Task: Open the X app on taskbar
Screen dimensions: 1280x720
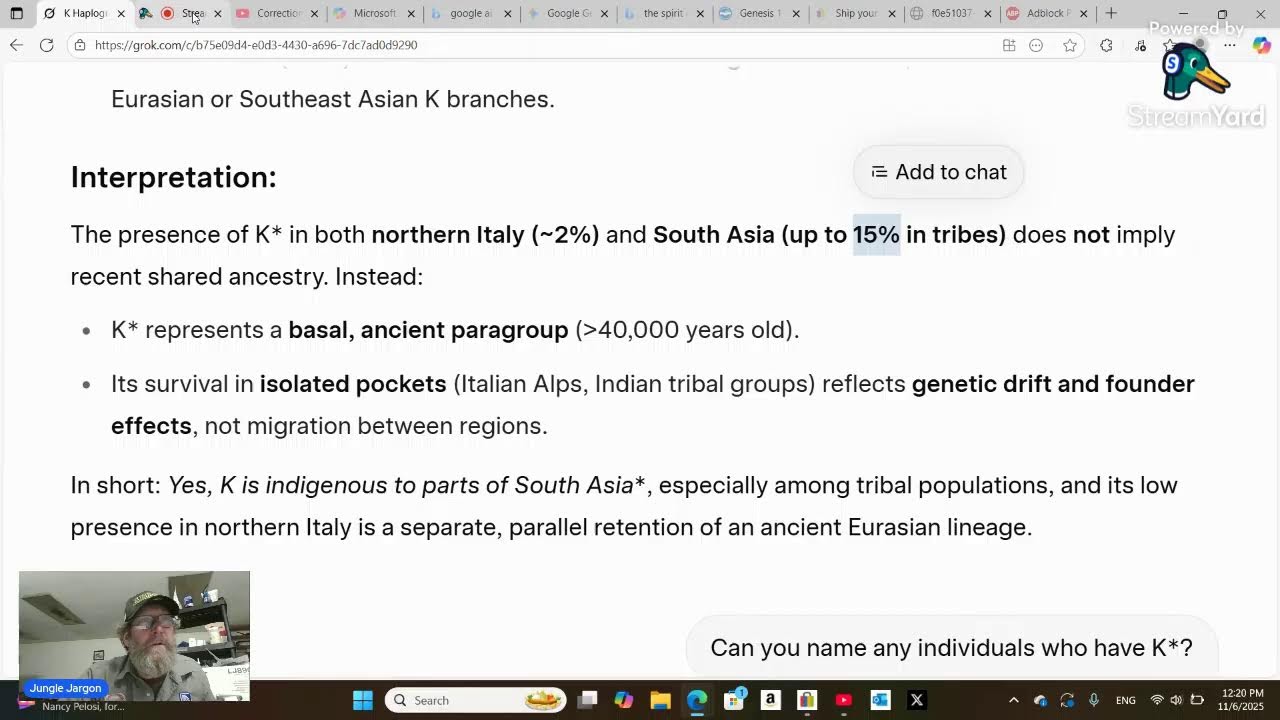Action: [x=917, y=700]
